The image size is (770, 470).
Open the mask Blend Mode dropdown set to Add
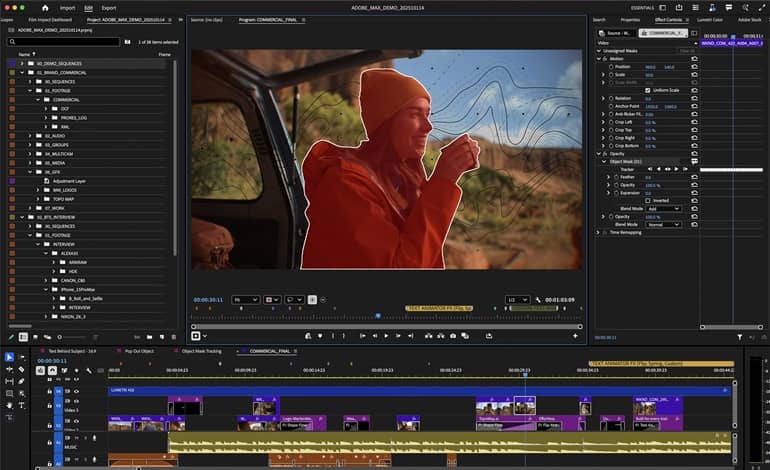click(663, 208)
